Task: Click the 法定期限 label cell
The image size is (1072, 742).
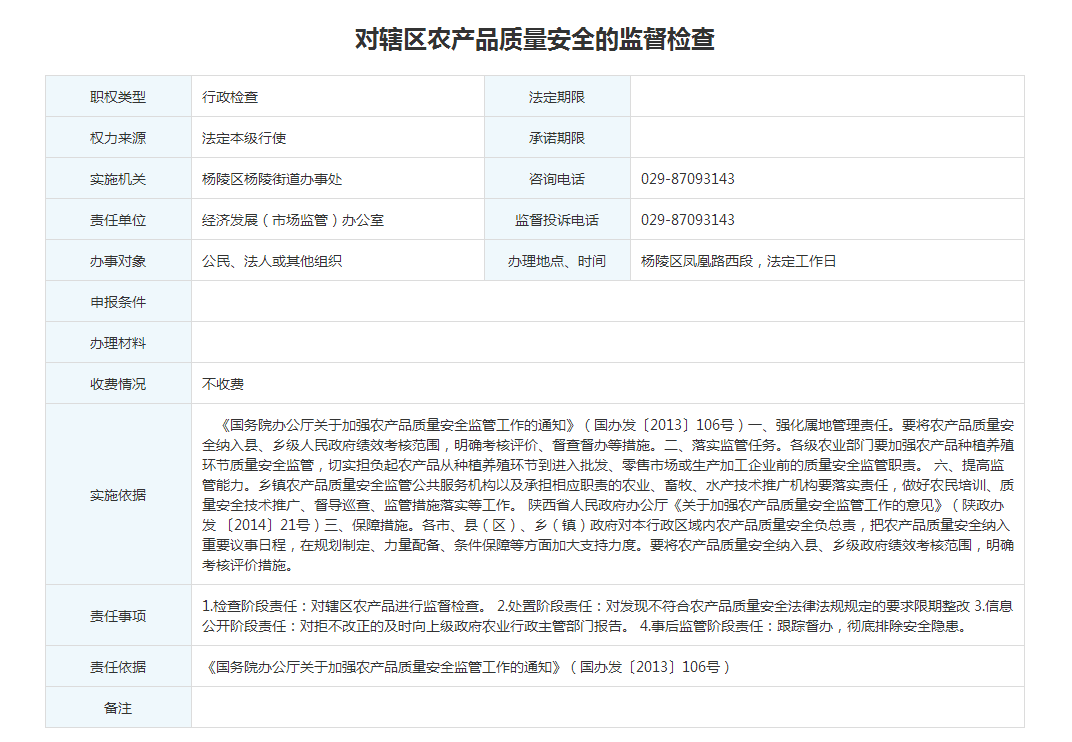Action: point(557,97)
